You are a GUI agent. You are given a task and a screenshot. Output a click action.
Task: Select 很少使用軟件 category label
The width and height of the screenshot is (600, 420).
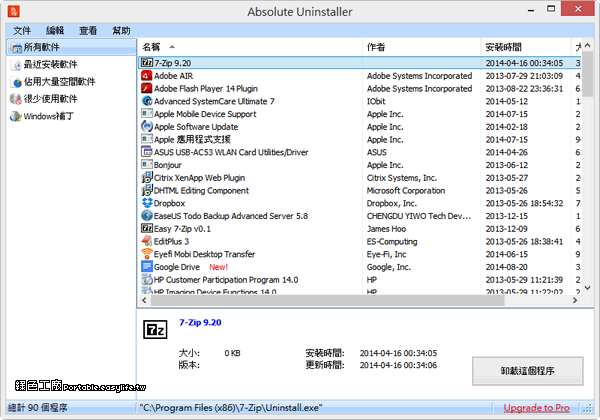pos(51,99)
